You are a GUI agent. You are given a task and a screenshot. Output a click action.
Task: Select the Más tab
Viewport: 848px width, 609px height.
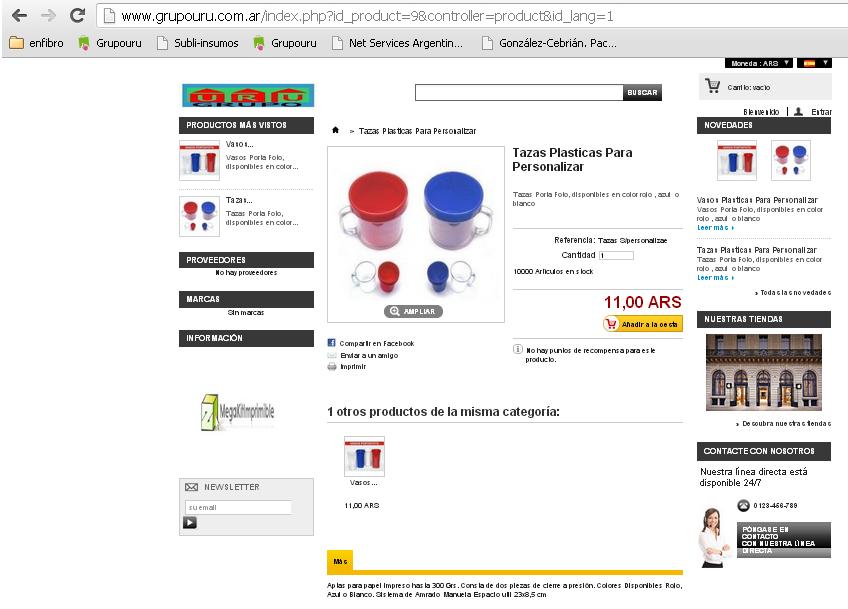click(x=340, y=561)
